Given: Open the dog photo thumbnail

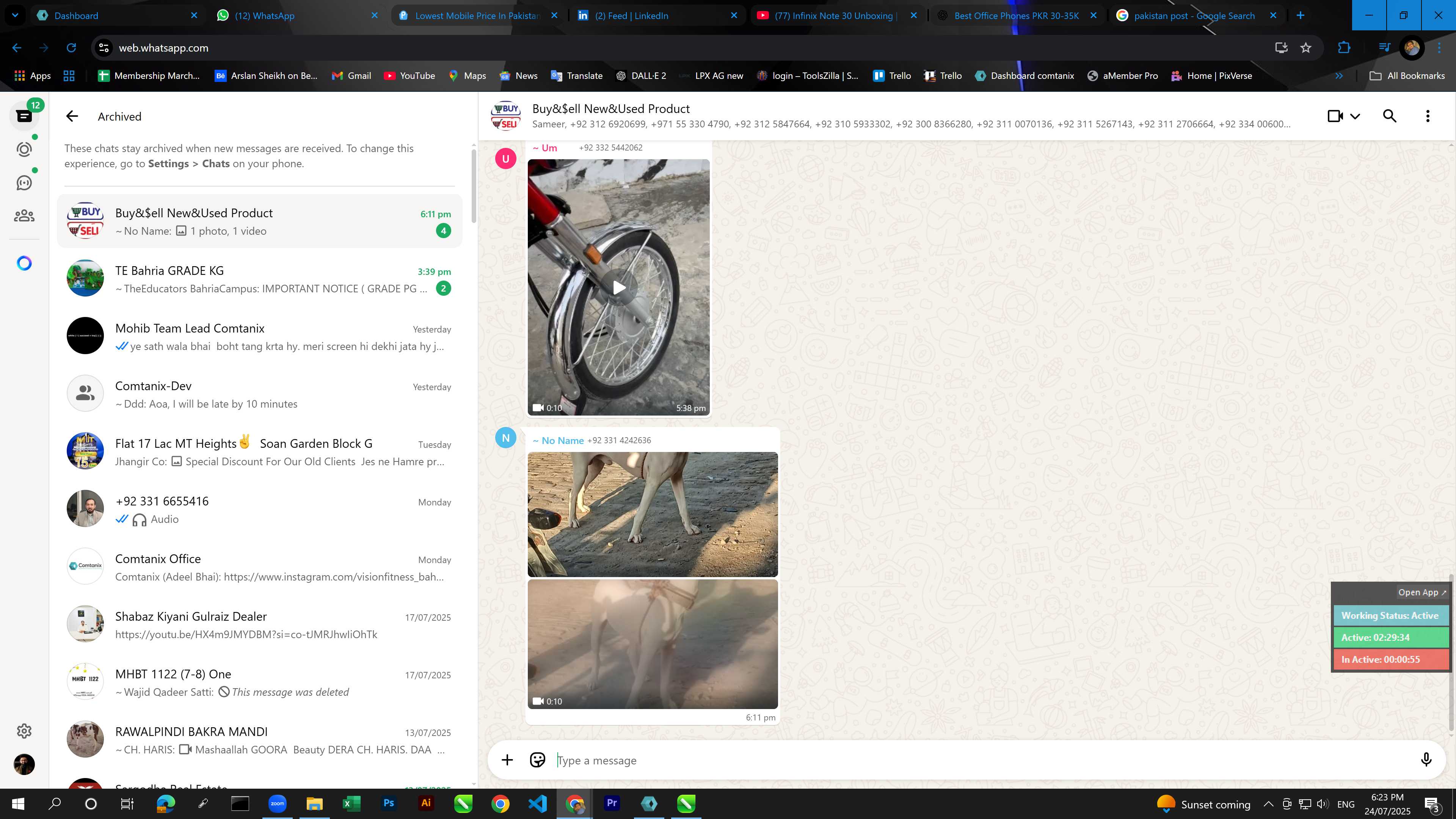Looking at the screenshot, I should click(653, 515).
